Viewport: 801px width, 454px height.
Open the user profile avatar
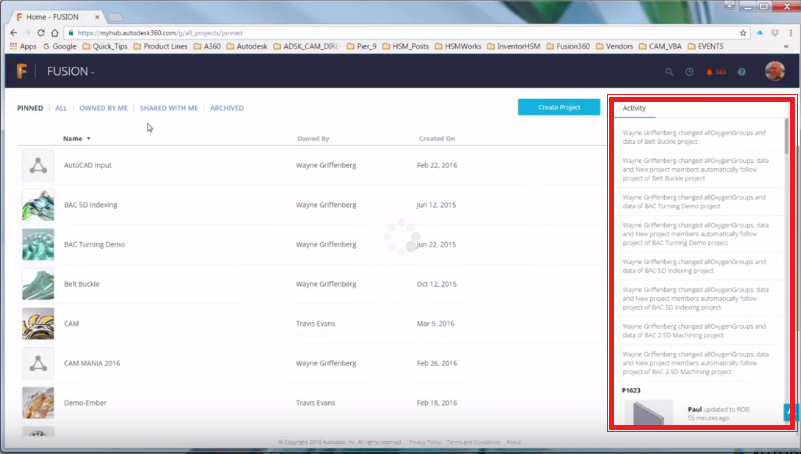click(x=774, y=71)
